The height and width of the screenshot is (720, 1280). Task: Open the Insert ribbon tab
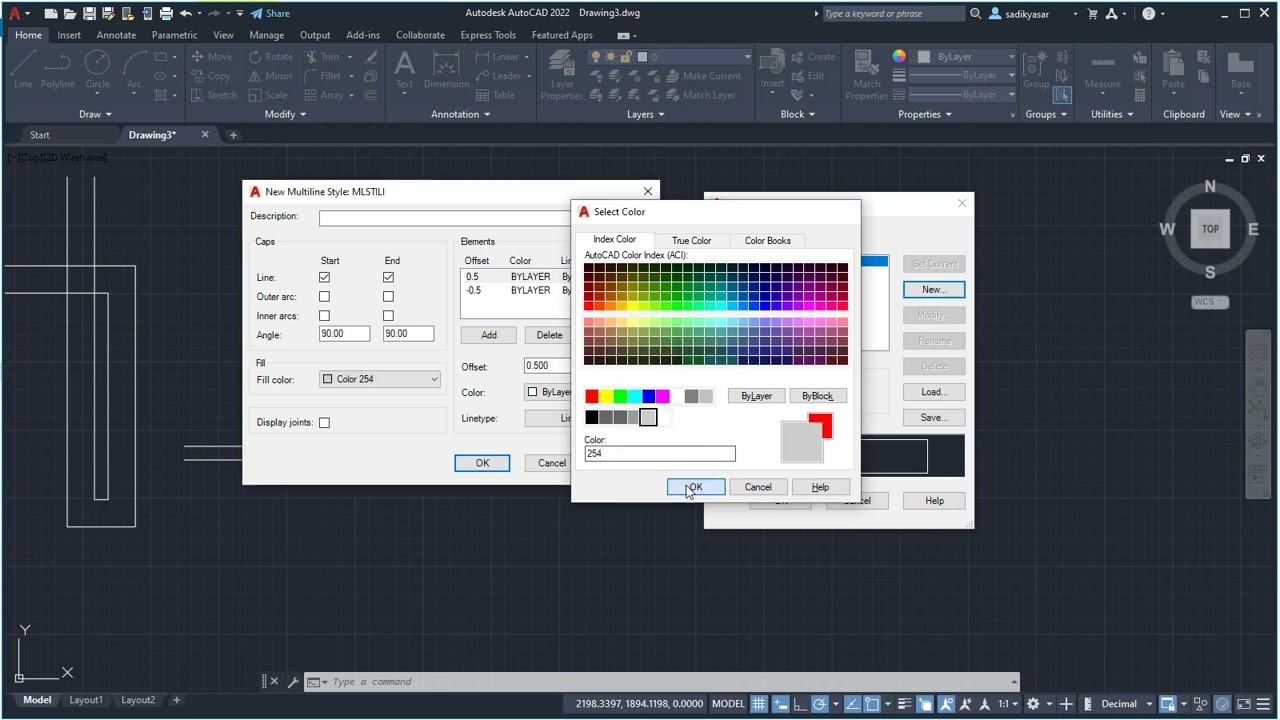[x=69, y=35]
